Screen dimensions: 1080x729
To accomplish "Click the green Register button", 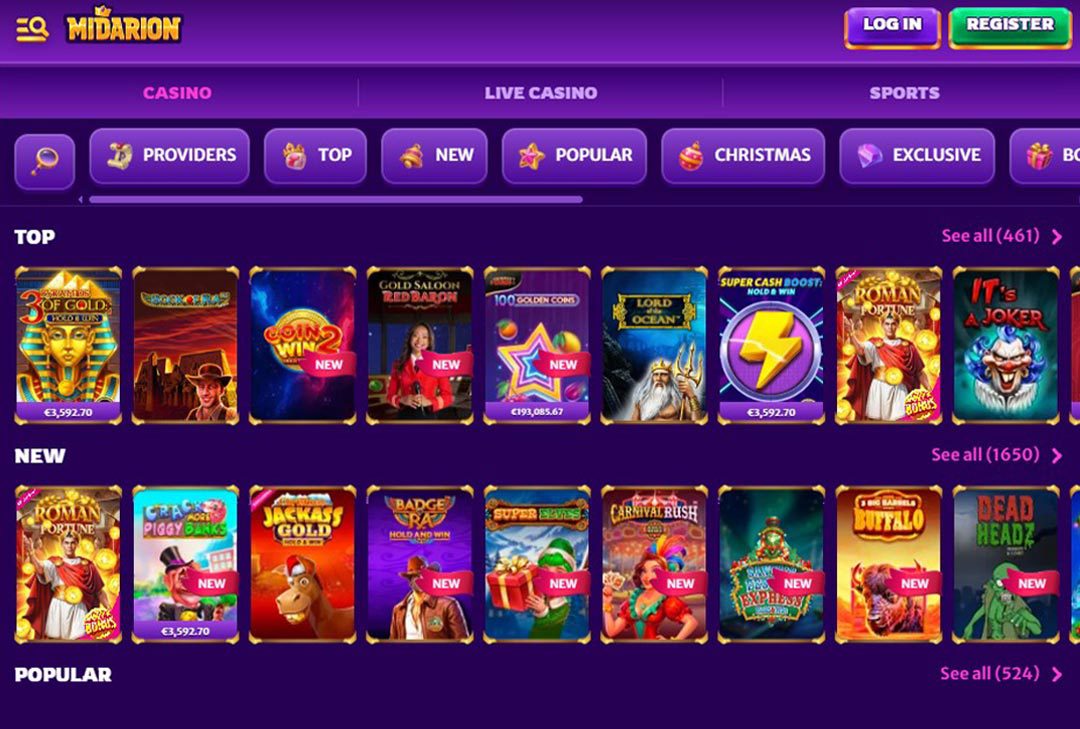I will tap(1010, 28).
